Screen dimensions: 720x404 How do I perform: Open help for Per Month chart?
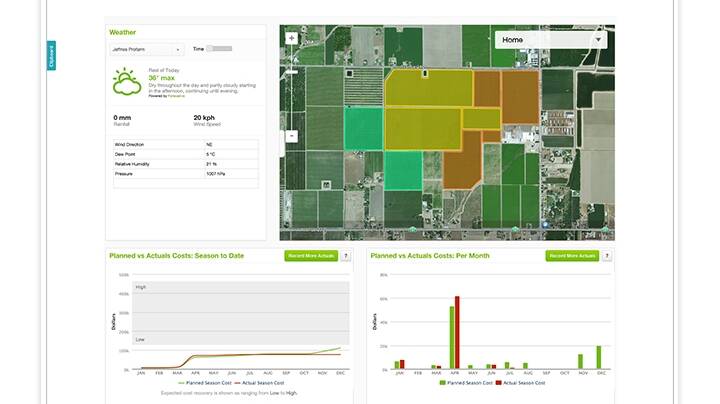[607, 256]
